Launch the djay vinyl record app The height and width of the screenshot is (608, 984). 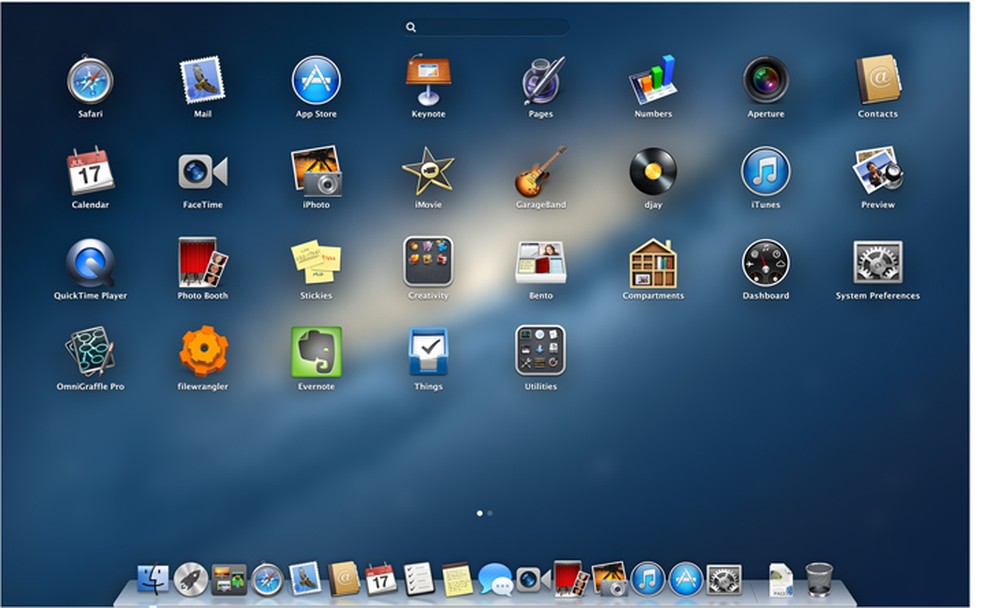click(x=653, y=172)
